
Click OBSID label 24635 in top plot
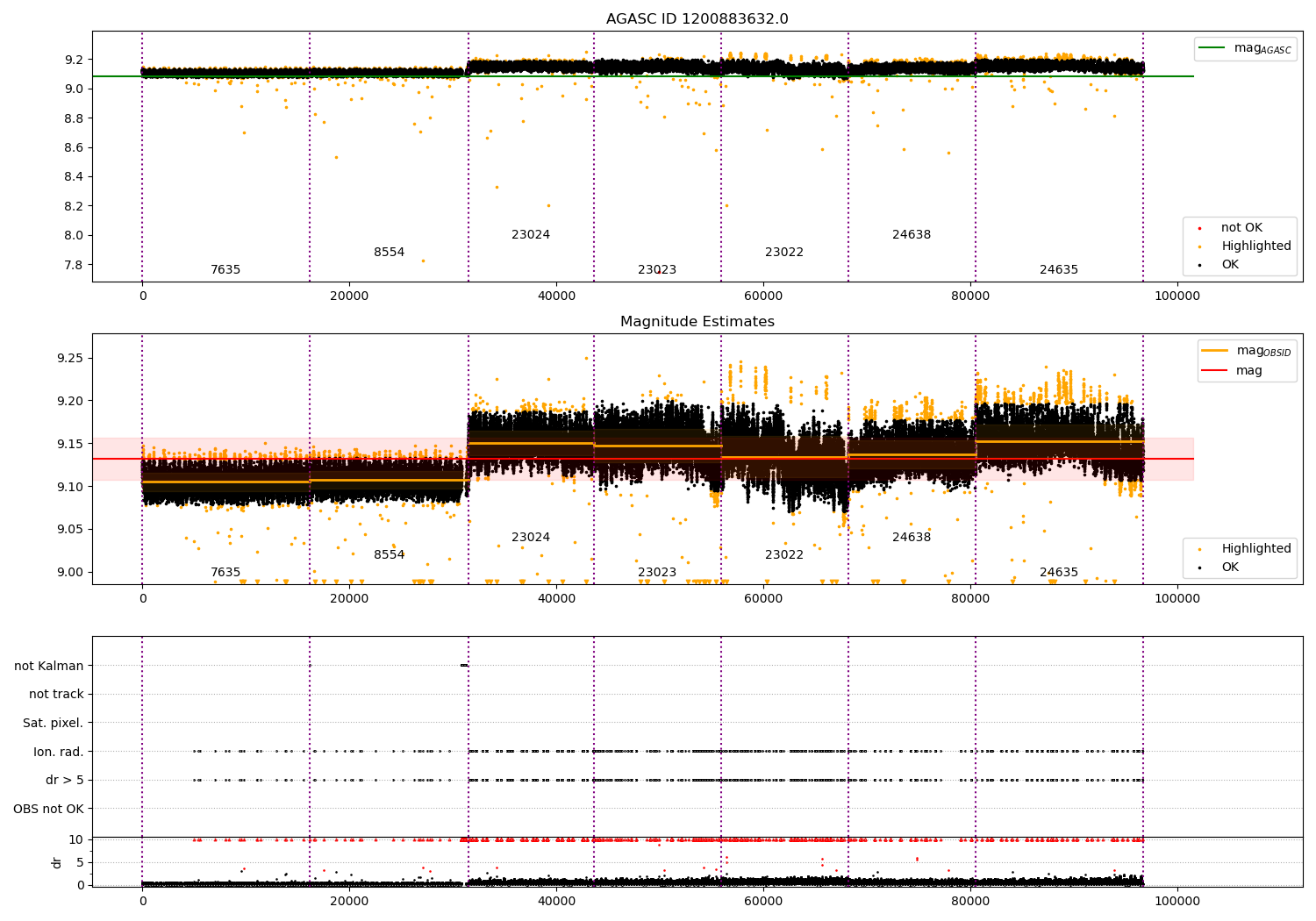click(1059, 270)
